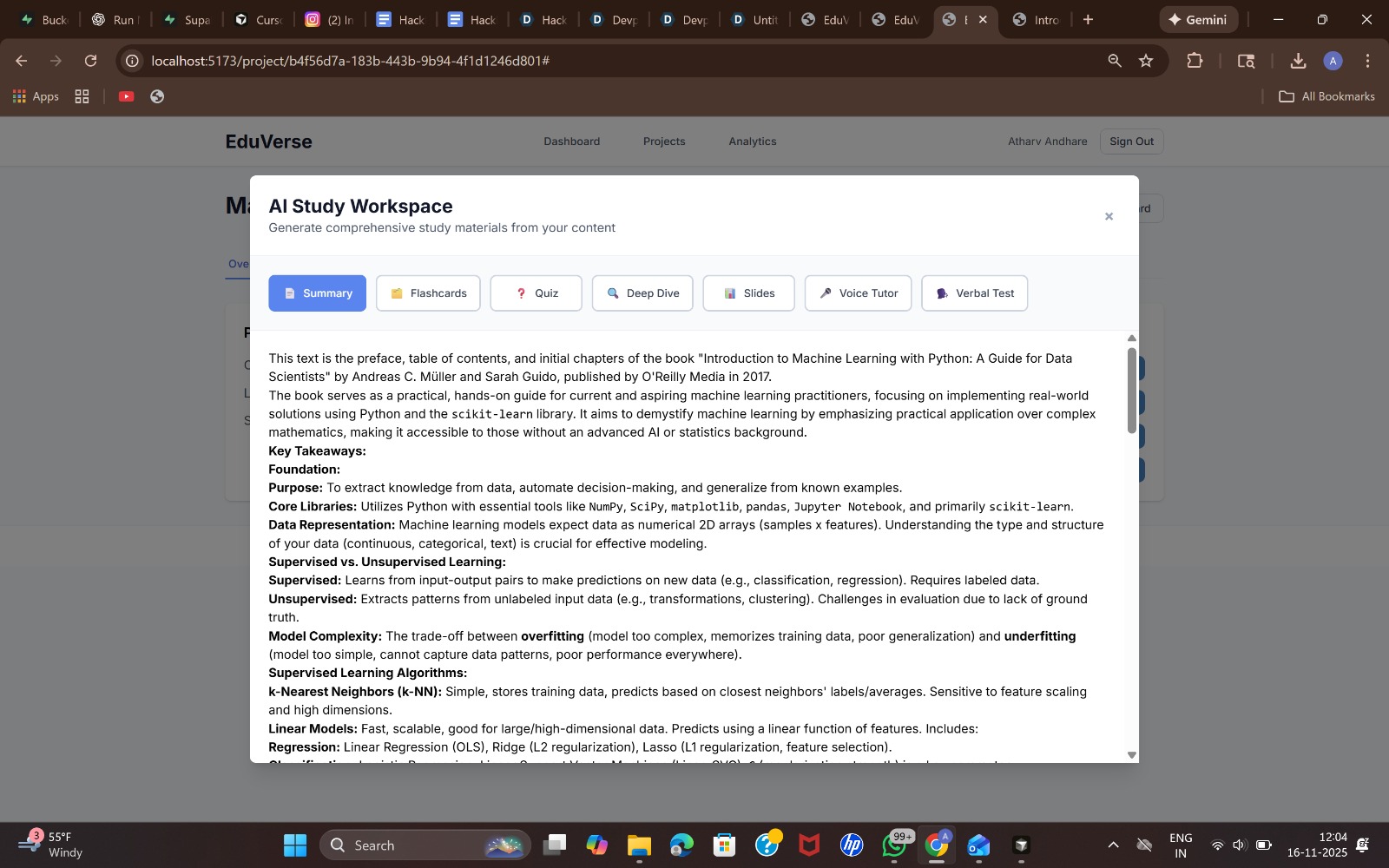Switch to the Buck browser tab

43,19
